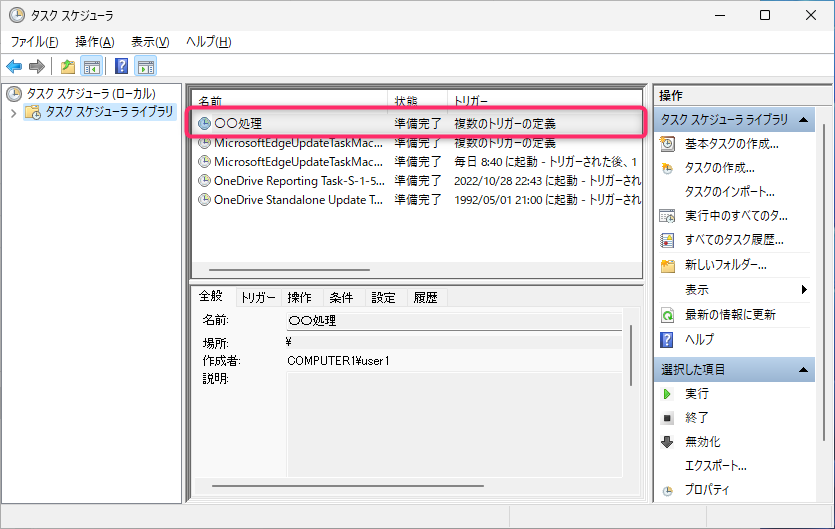The image size is (835, 529).
Task: Switch to the 履歴 tab
Action: click(425, 298)
